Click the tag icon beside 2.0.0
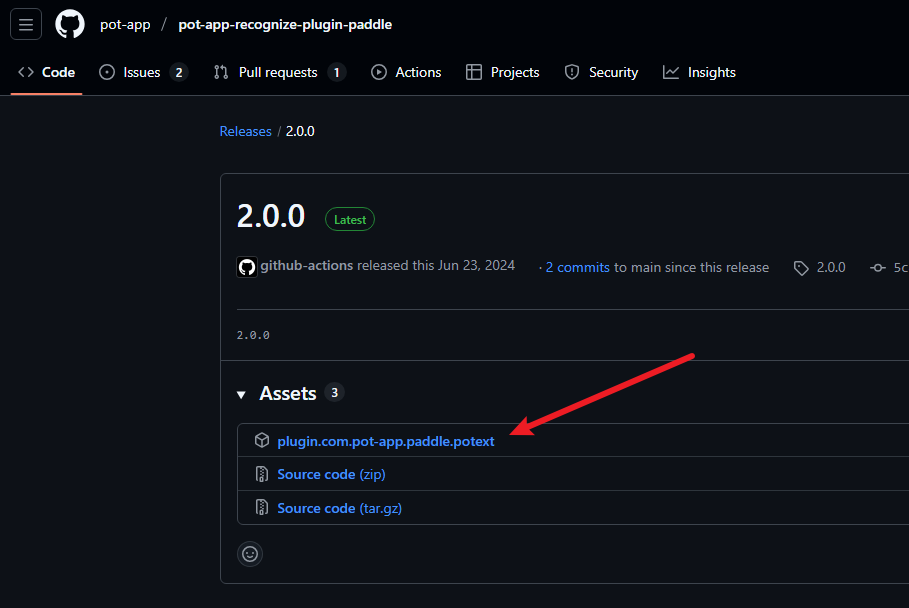909x608 pixels. 801,268
